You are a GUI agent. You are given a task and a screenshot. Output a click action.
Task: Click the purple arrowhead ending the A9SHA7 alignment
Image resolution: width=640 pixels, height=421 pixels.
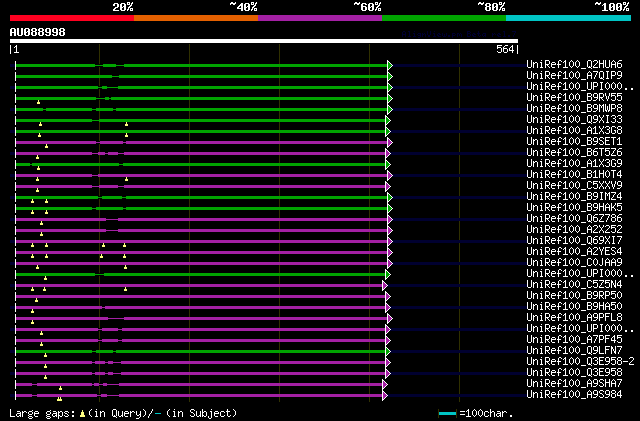coord(385,385)
